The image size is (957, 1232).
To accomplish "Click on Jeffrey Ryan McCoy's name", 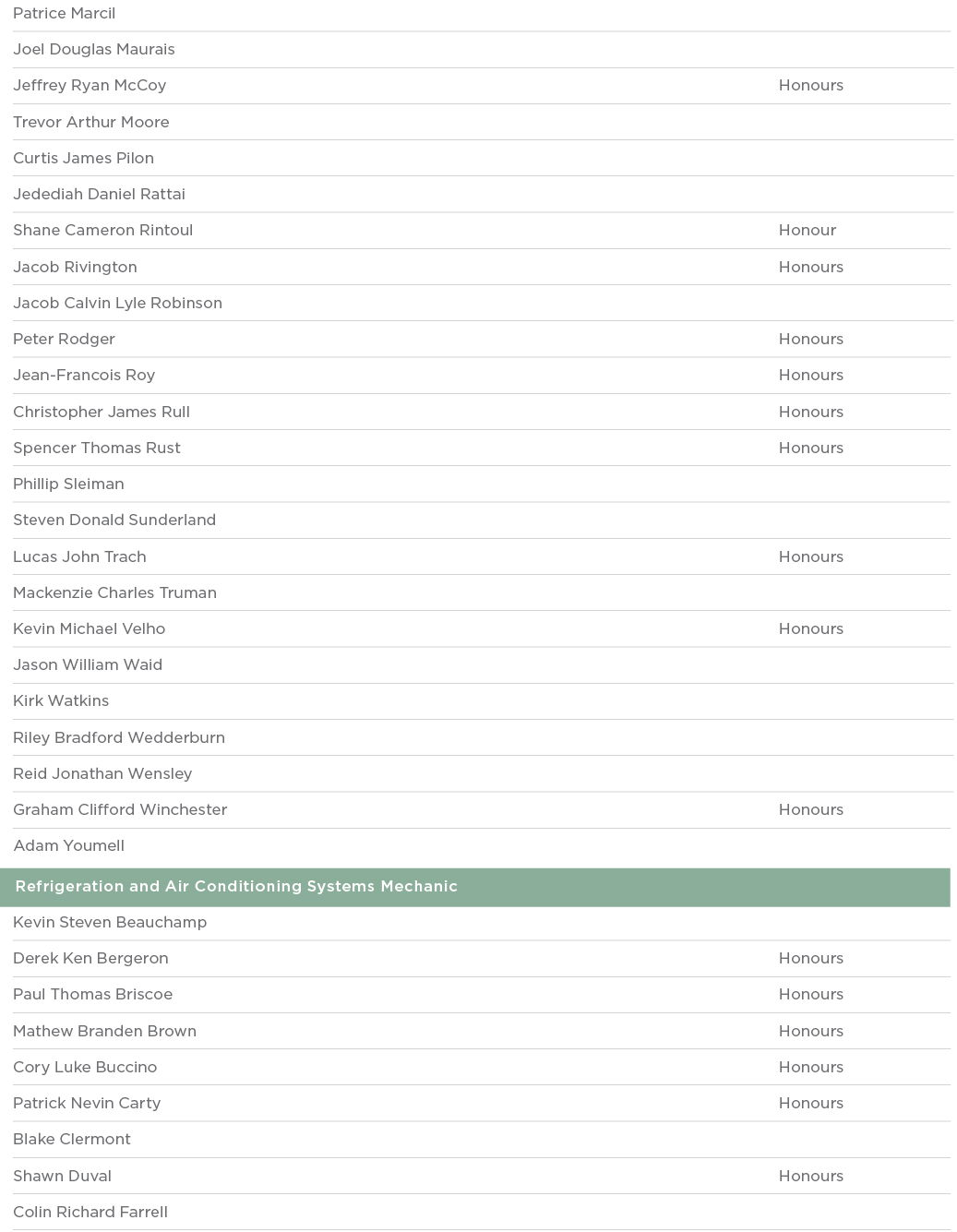I will pyautogui.click(x=90, y=86).
